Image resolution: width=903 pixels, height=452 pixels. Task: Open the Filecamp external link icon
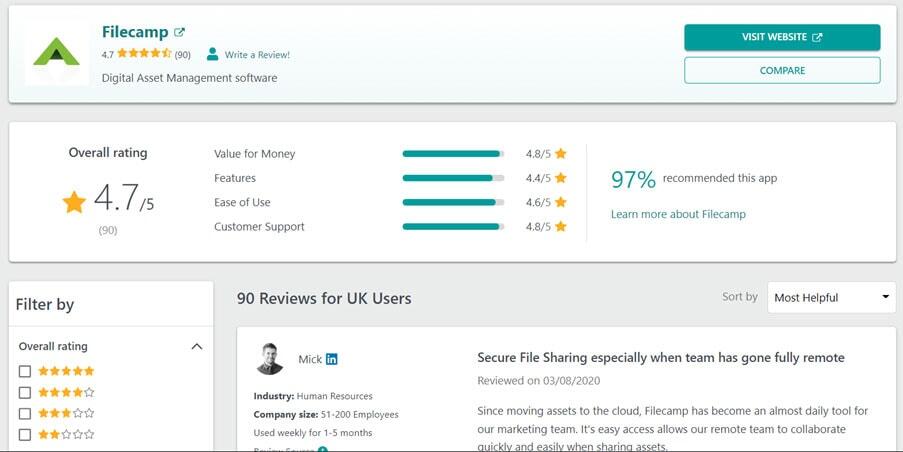(x=180, y=32)
